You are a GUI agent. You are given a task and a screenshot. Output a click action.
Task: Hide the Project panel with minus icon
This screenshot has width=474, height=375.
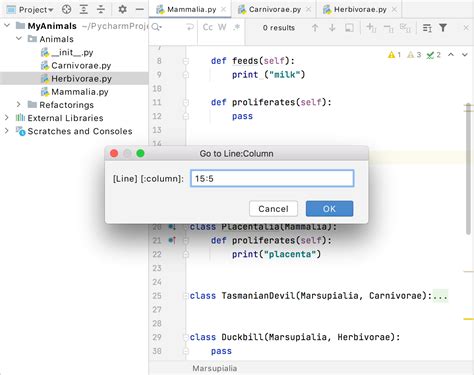140,9
